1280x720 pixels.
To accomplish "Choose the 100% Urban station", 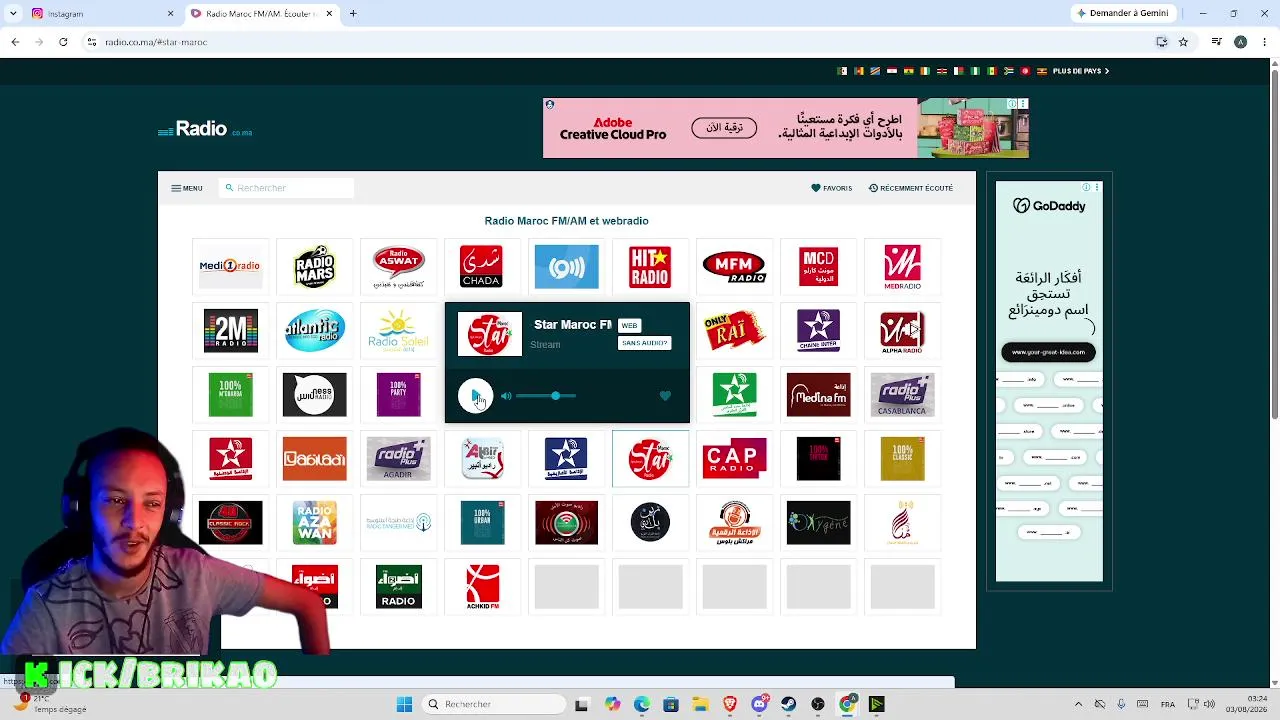I will tap(482, 522).
